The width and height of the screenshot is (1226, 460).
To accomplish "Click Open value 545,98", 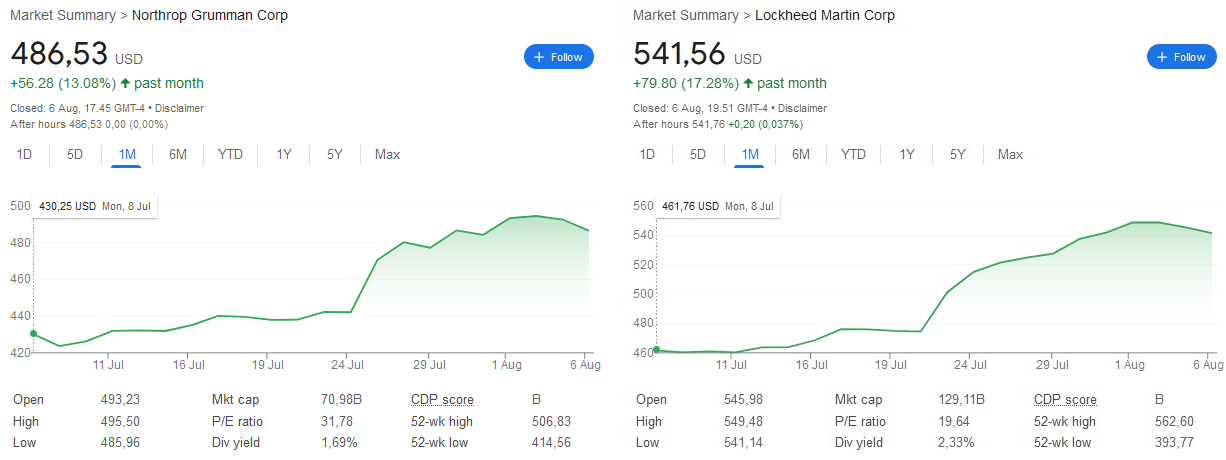I will (x=743, y=399).
